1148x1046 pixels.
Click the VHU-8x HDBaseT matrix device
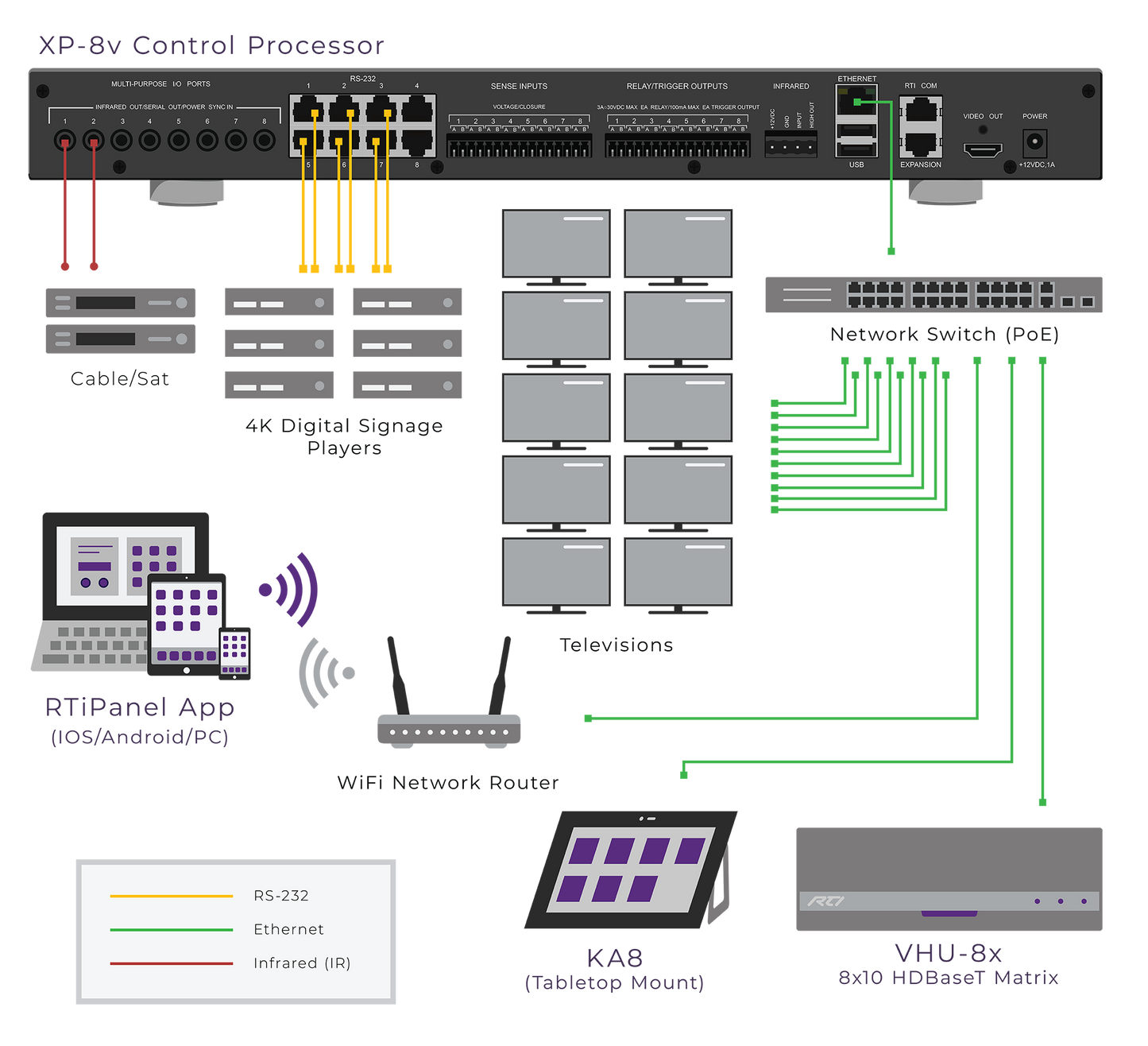[x=949, y=879]
